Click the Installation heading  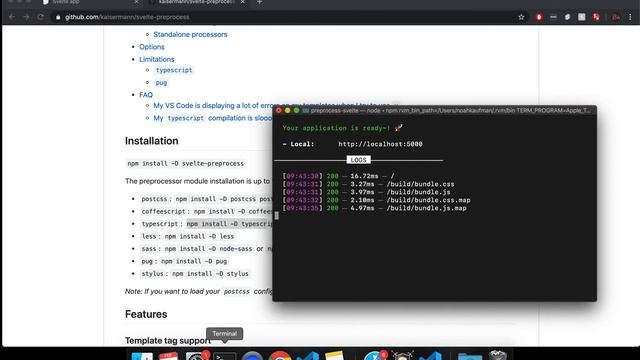coord(151,141)
